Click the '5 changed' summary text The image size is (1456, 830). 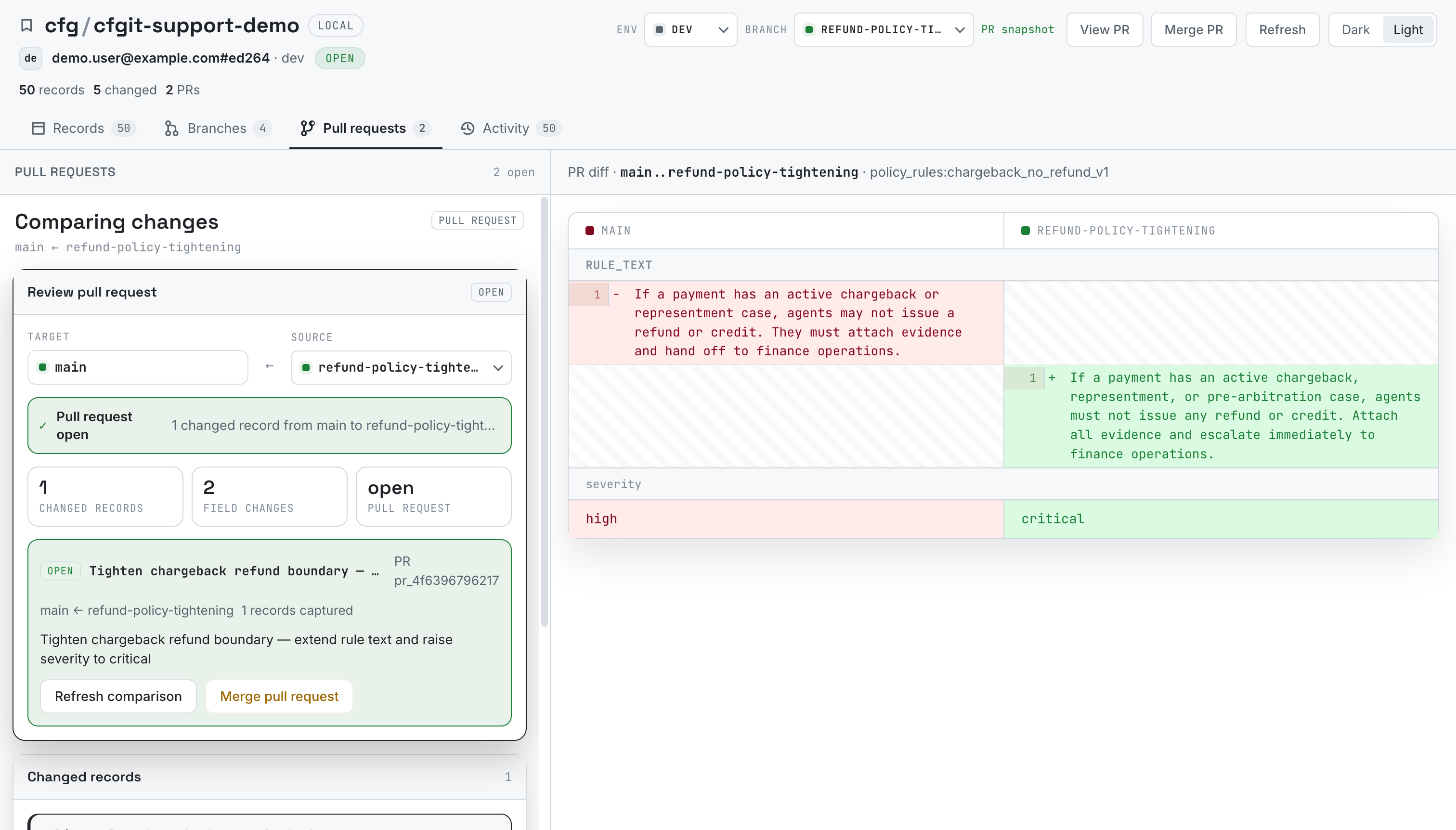click(x=125, y=90)
